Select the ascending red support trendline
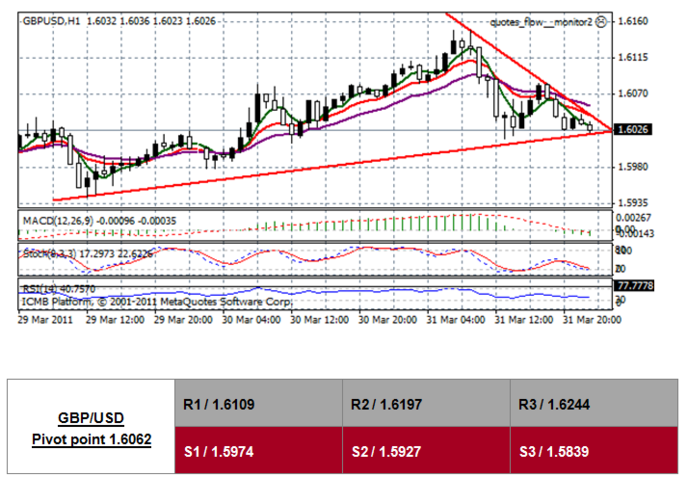 [300, 167]
